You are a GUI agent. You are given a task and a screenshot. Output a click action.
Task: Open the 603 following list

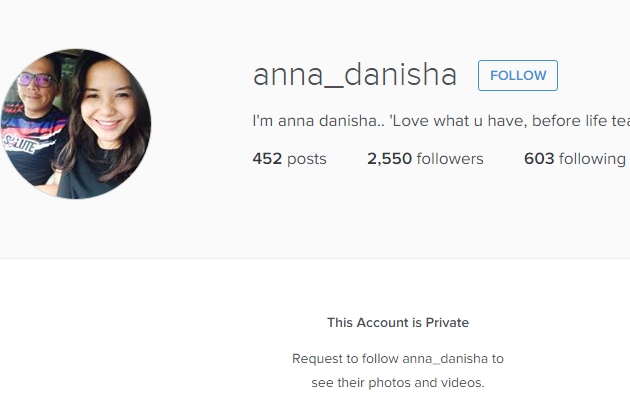tap(575, 159)
